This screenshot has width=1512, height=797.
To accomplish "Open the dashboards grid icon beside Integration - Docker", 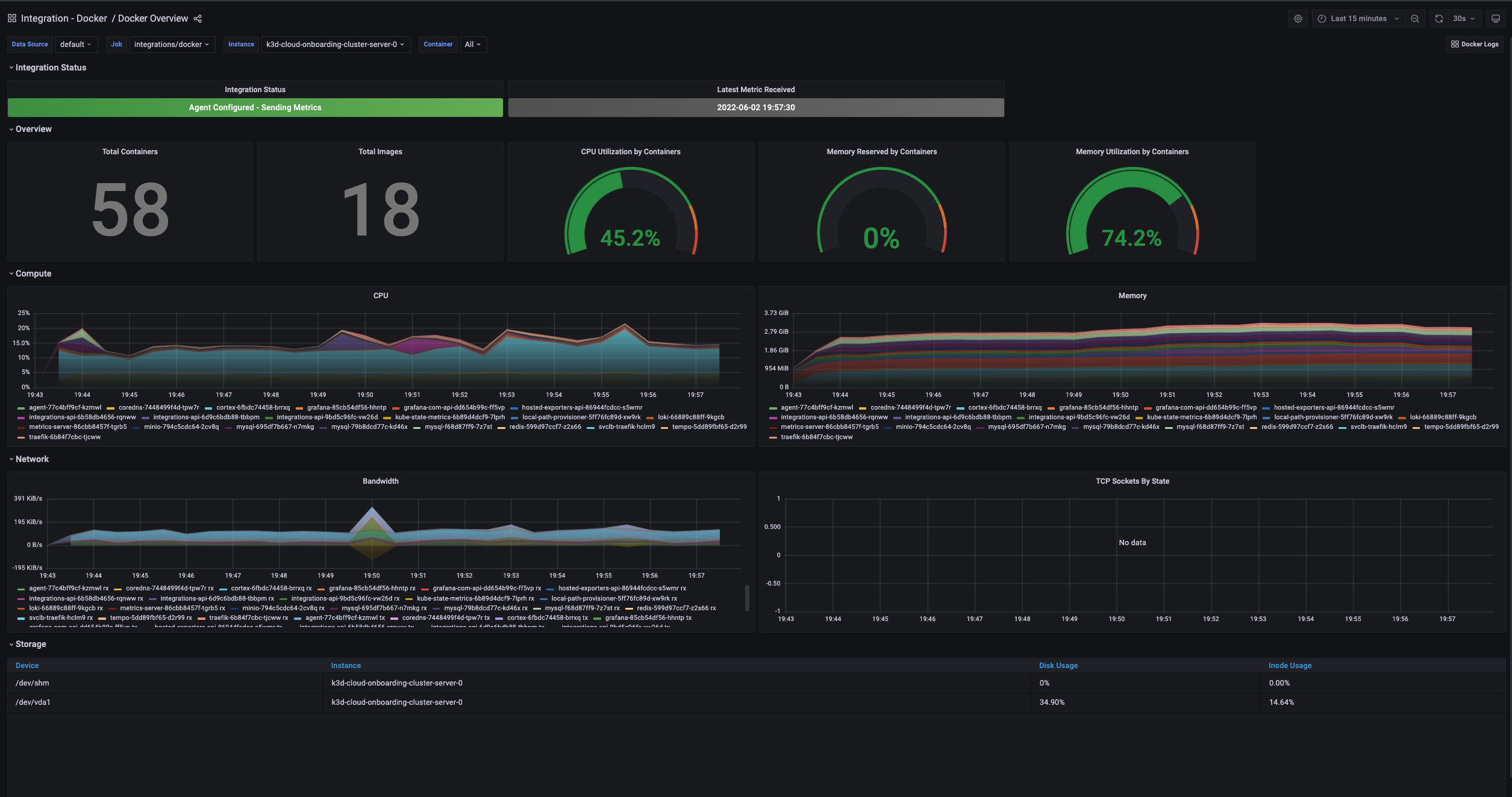I will 12,19.
